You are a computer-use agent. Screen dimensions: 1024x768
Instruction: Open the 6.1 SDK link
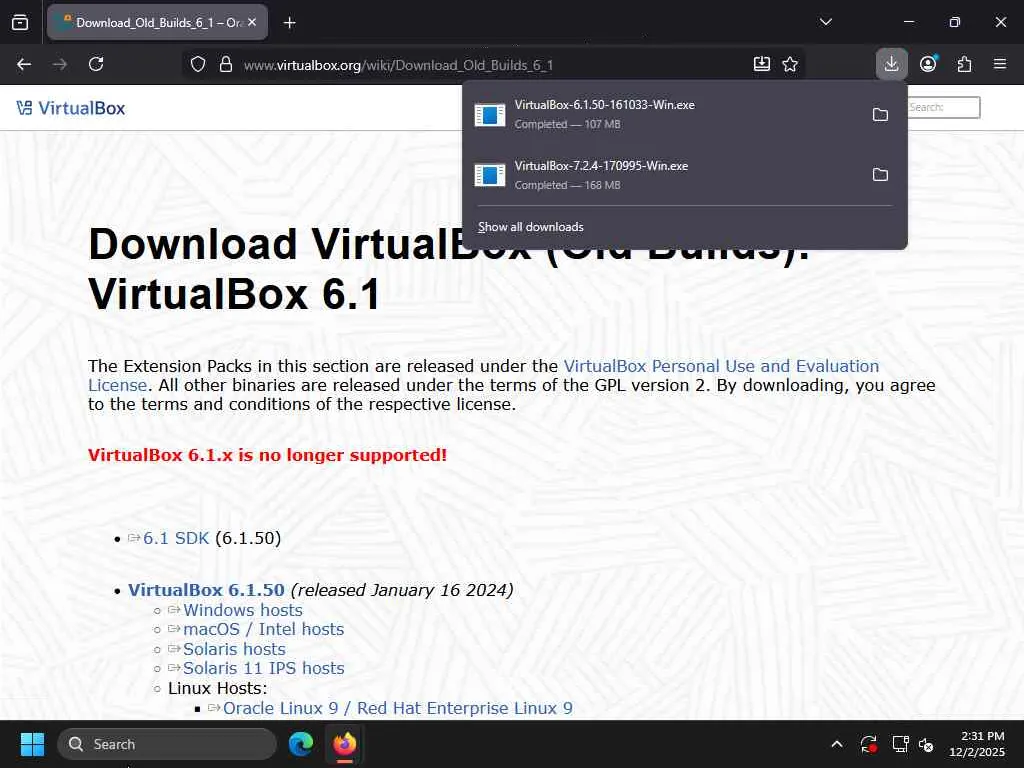(176, 538)
